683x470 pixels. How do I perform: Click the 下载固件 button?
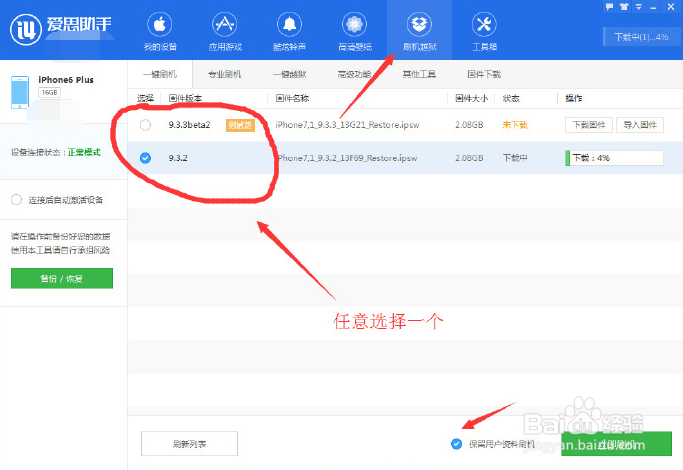click(589, 125)
